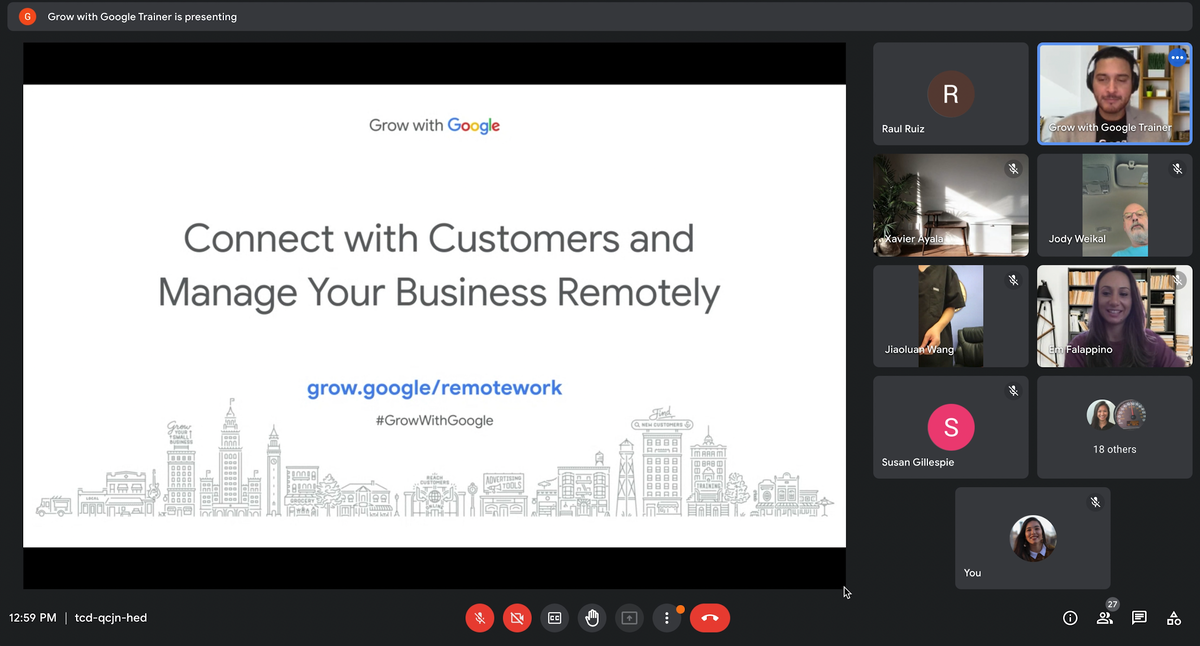Screen dimensions: 1200x646
Task: Click the grow.google/remotework link
Action: coord(434,388)
